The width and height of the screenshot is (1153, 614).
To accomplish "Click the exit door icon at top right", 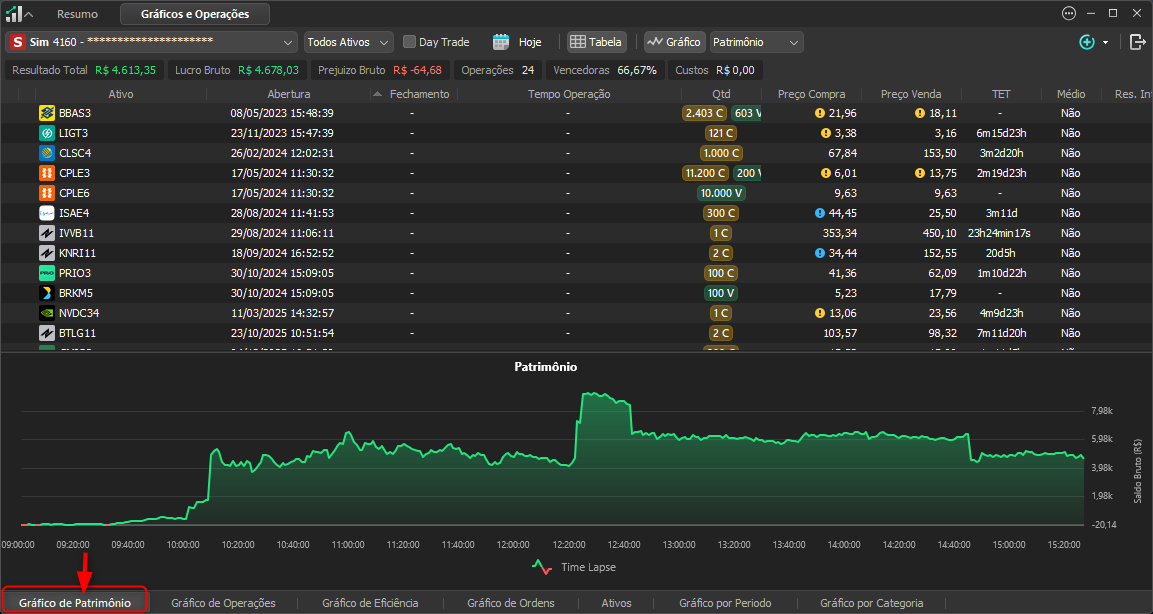I will (1138, 42).
